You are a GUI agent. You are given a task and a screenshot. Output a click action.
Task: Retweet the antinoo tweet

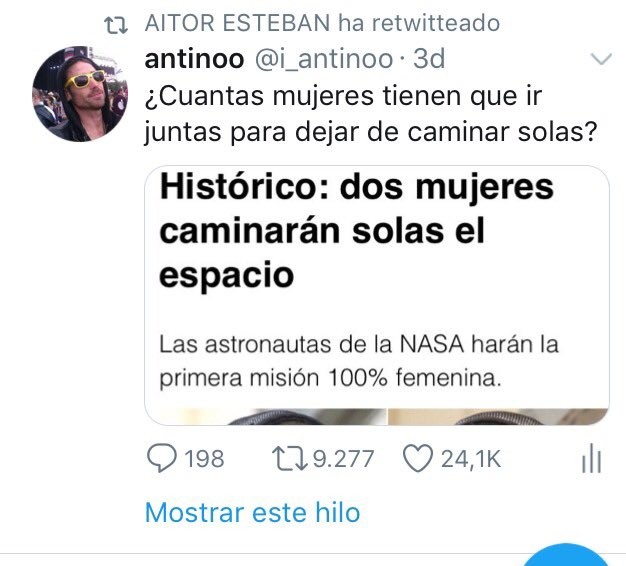(289, 458)
